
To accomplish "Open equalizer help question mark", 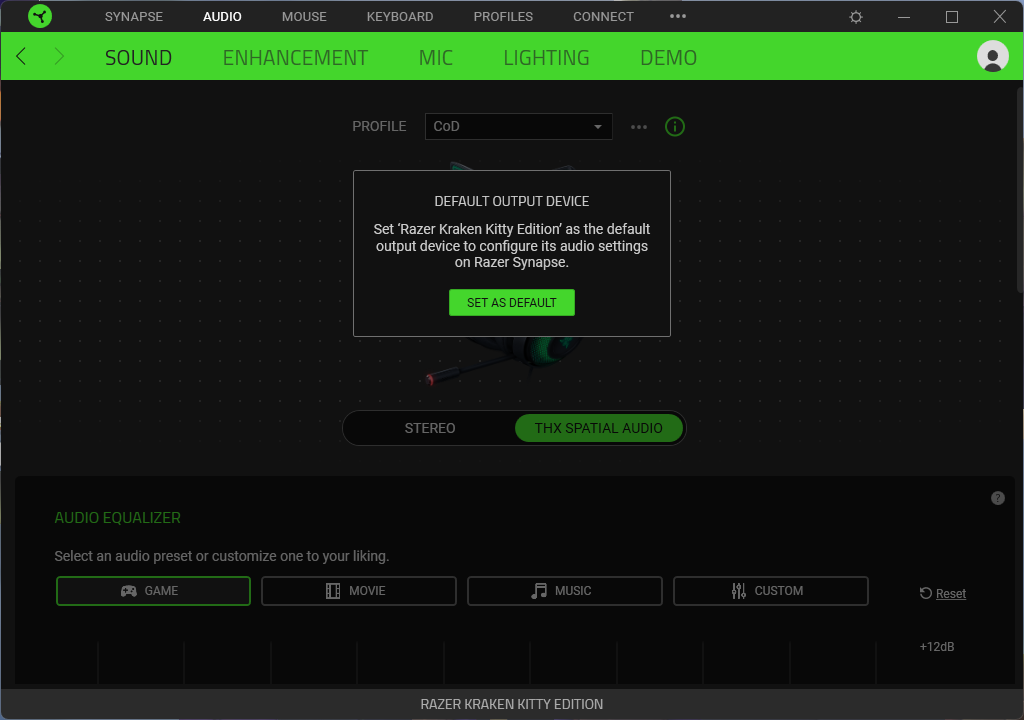I will [x=997, y=498].
